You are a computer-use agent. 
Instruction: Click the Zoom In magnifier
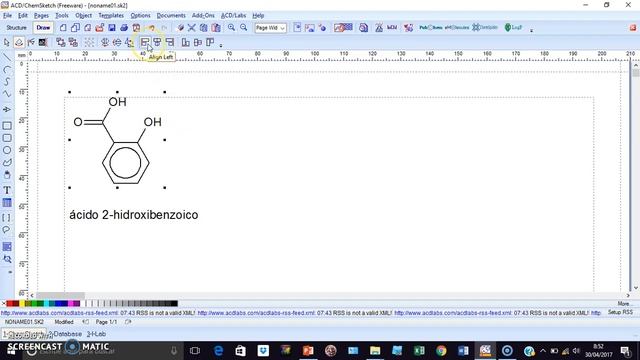tap(231, 28)
